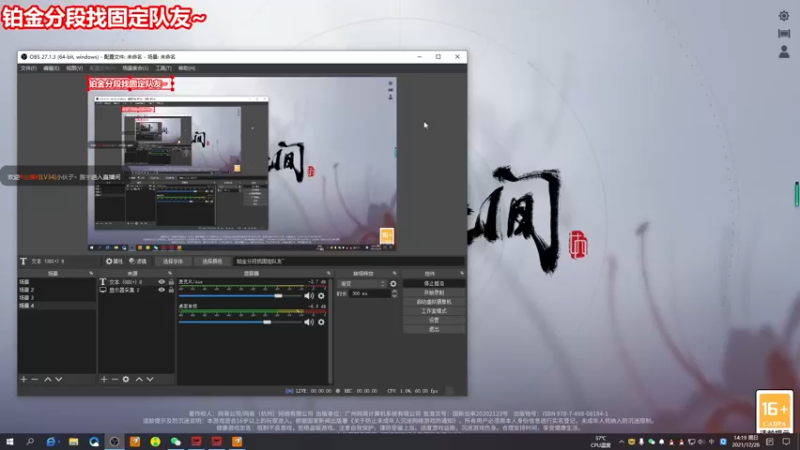This screenshot has width=800, height=450.
Task: Move source up in Sources panel
Action: 139,379
